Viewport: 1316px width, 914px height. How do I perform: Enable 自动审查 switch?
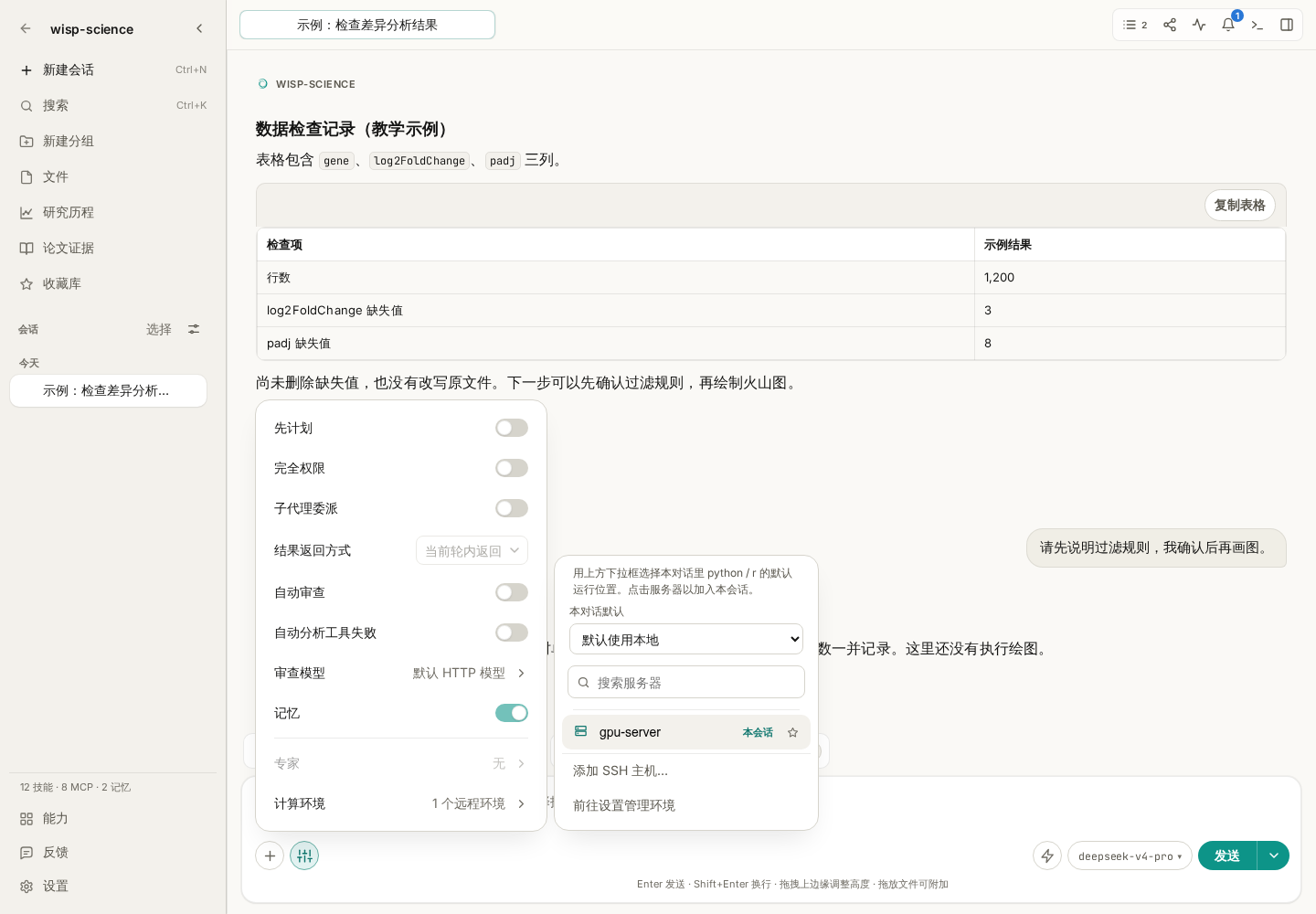tap(512, 592)
